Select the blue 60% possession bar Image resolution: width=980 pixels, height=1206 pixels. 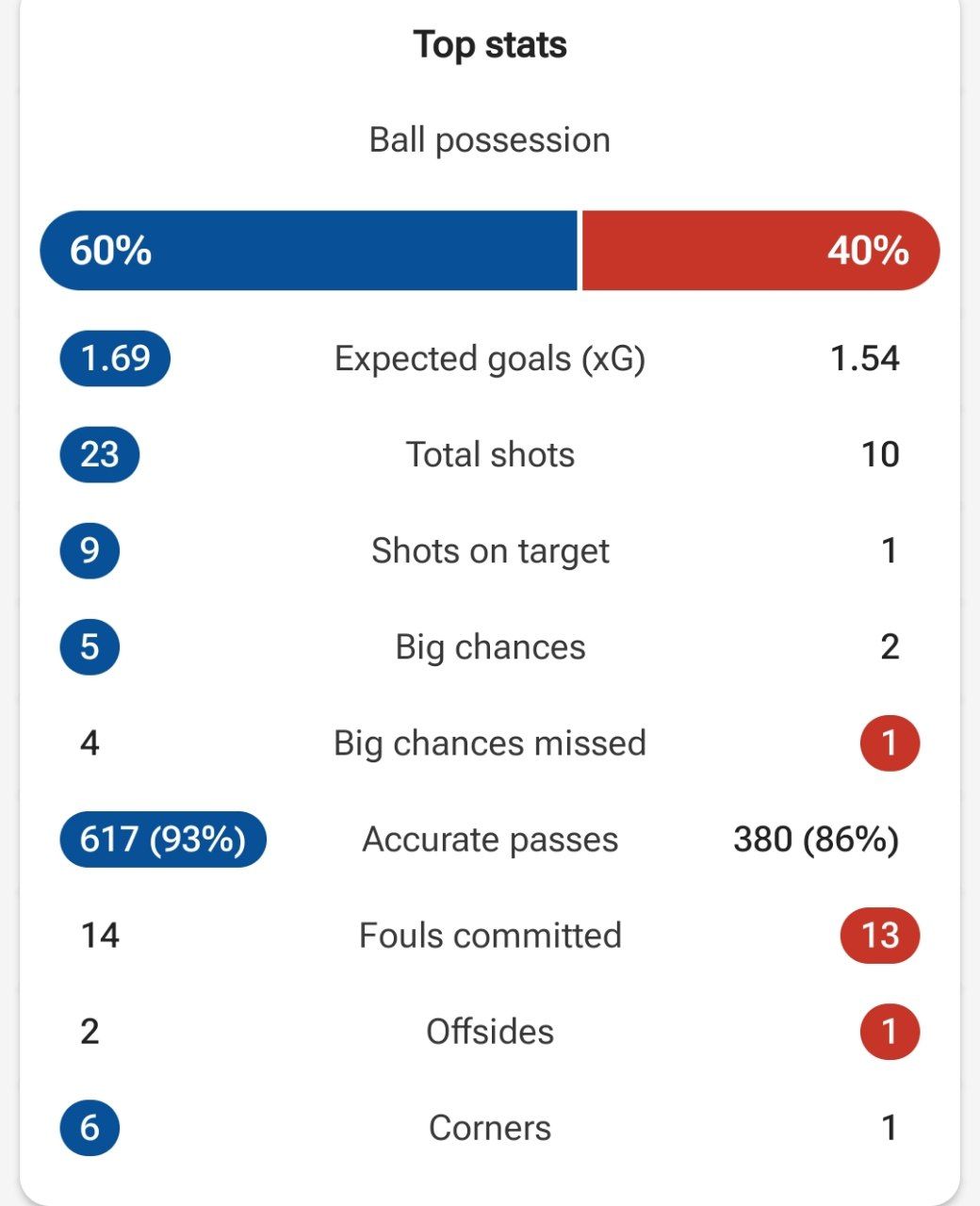308,251
